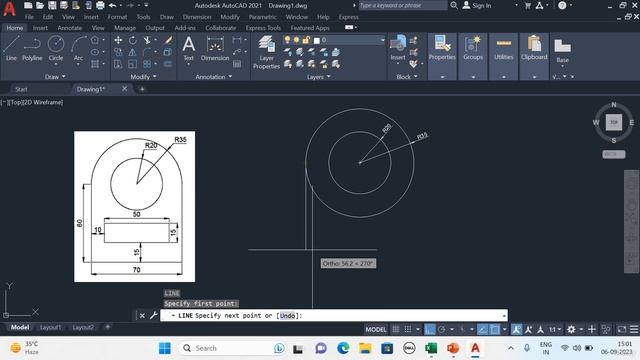Toggle the drawing grid display
640x360 pixels.
point(396,329)
